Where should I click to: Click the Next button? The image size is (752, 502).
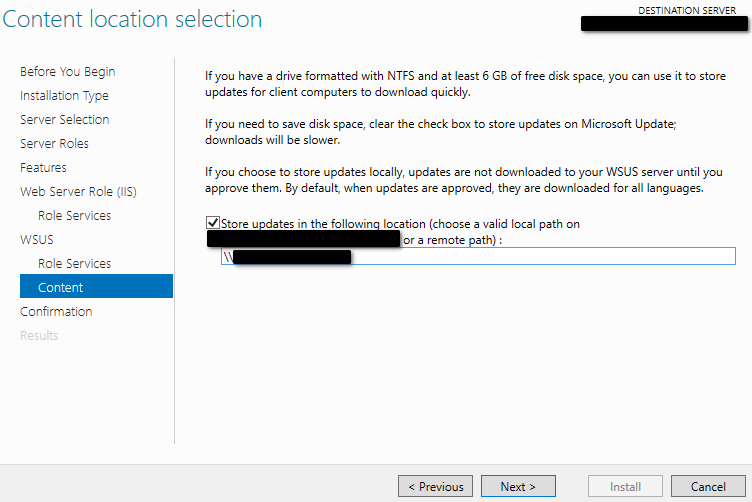click(x=518, y=486)
